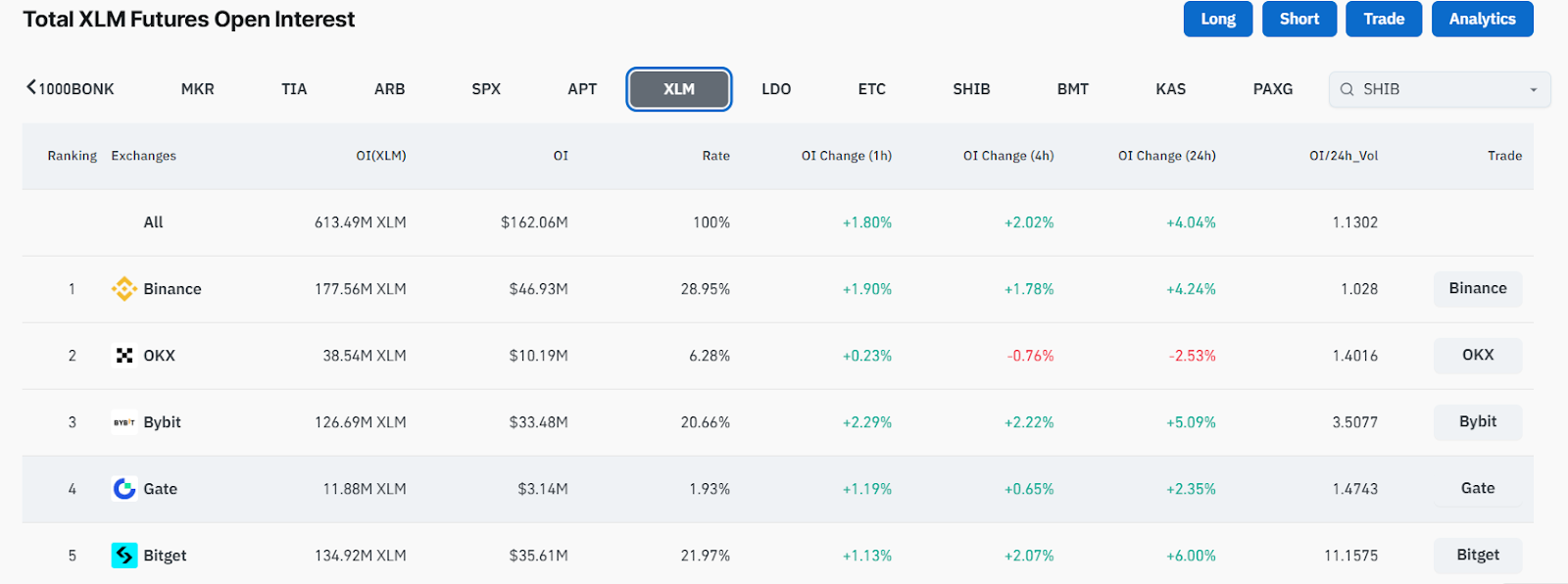The height and width of the screenshot is (584, 1568).
Task: Click the OKX exchange logo icon
Action: [123, 356]
